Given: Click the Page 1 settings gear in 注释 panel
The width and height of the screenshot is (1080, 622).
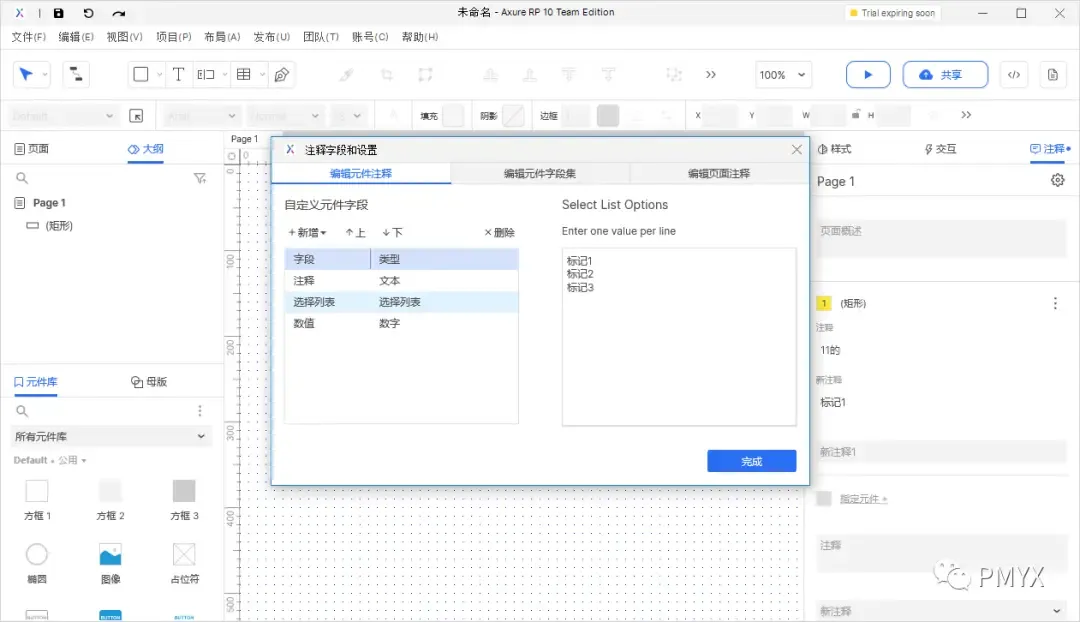Looking at the screenshot, I should pos(1057,181).
